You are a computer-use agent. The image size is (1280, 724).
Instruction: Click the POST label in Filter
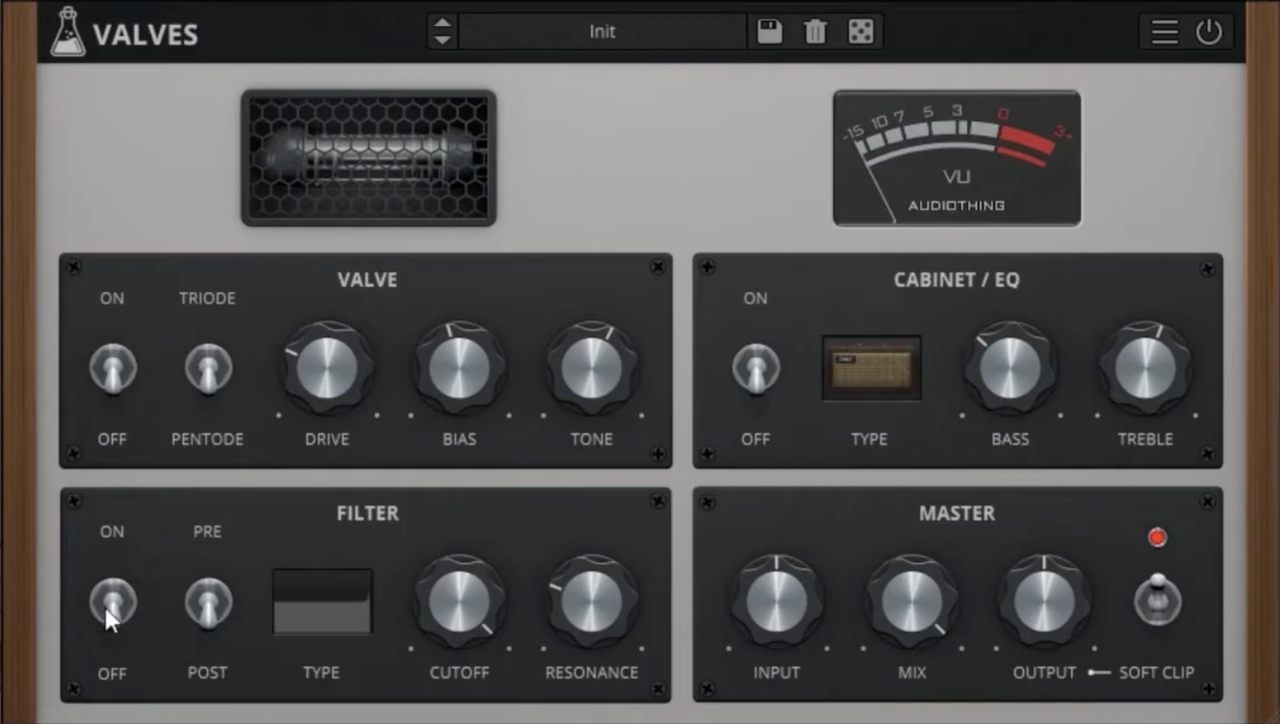(x=207, y=672)
